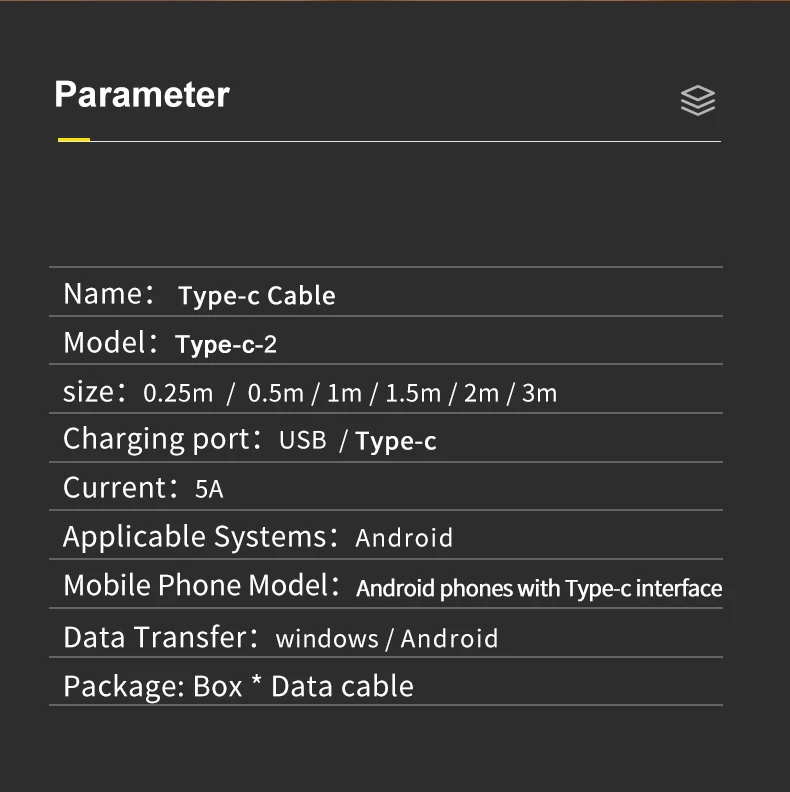Viewport: 790px width, 792px height.
Task: Click the Model value Type-c-2
Action: [226, 344]
